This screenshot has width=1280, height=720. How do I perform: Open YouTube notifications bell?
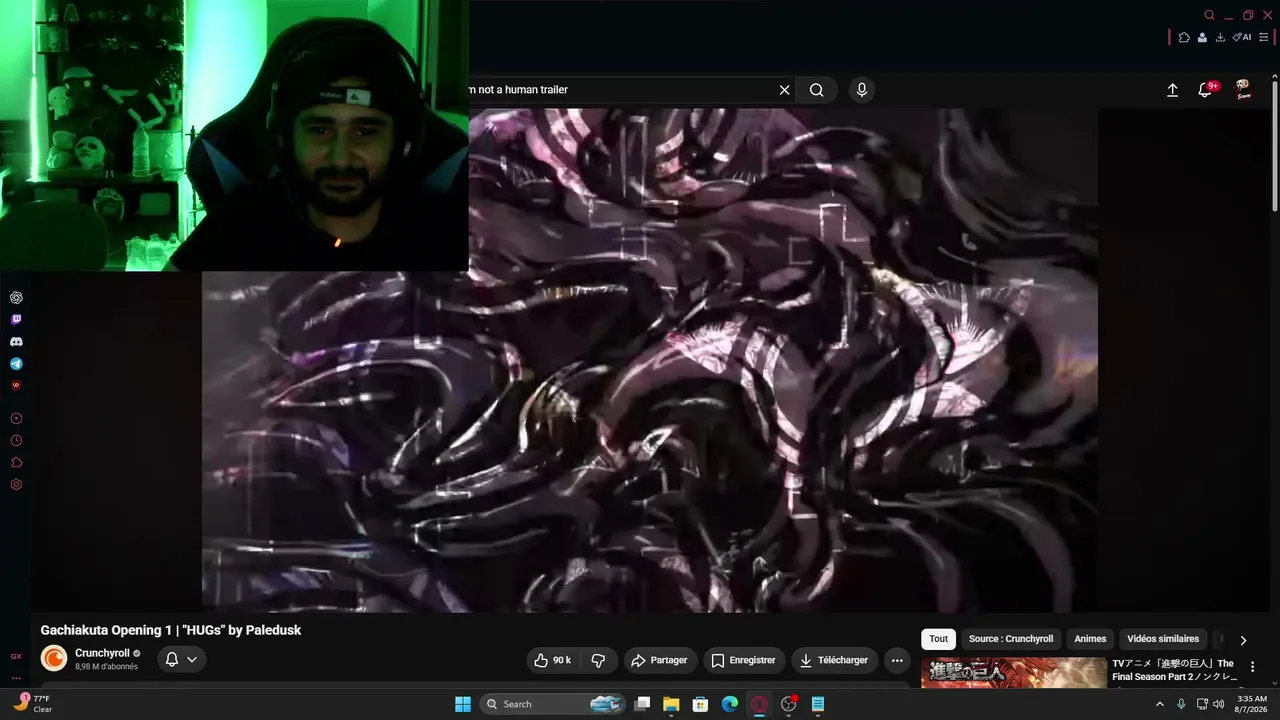pos(1206,90)
